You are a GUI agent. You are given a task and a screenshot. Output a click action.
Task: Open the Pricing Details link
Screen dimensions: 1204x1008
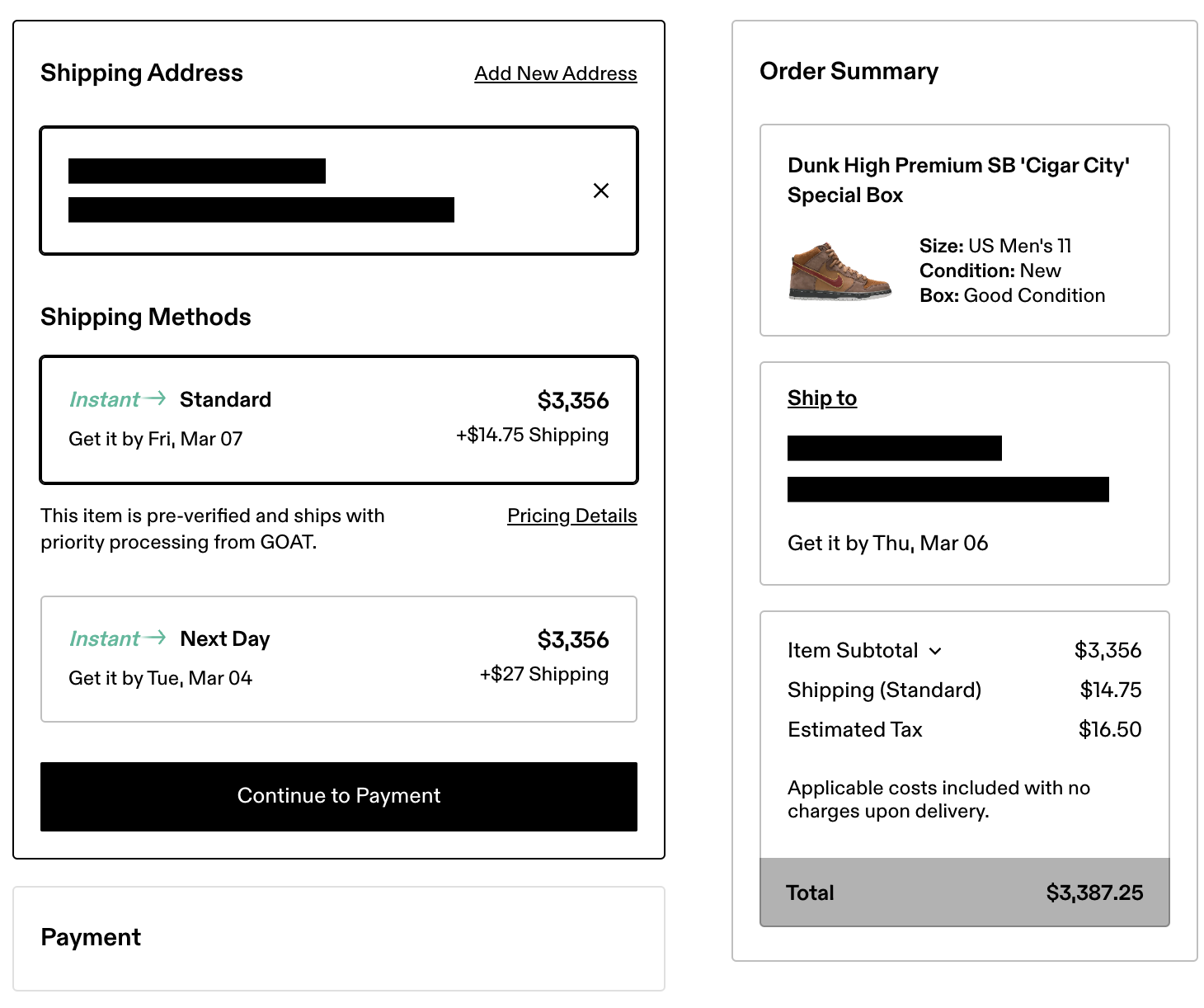(x=571, y=516)
